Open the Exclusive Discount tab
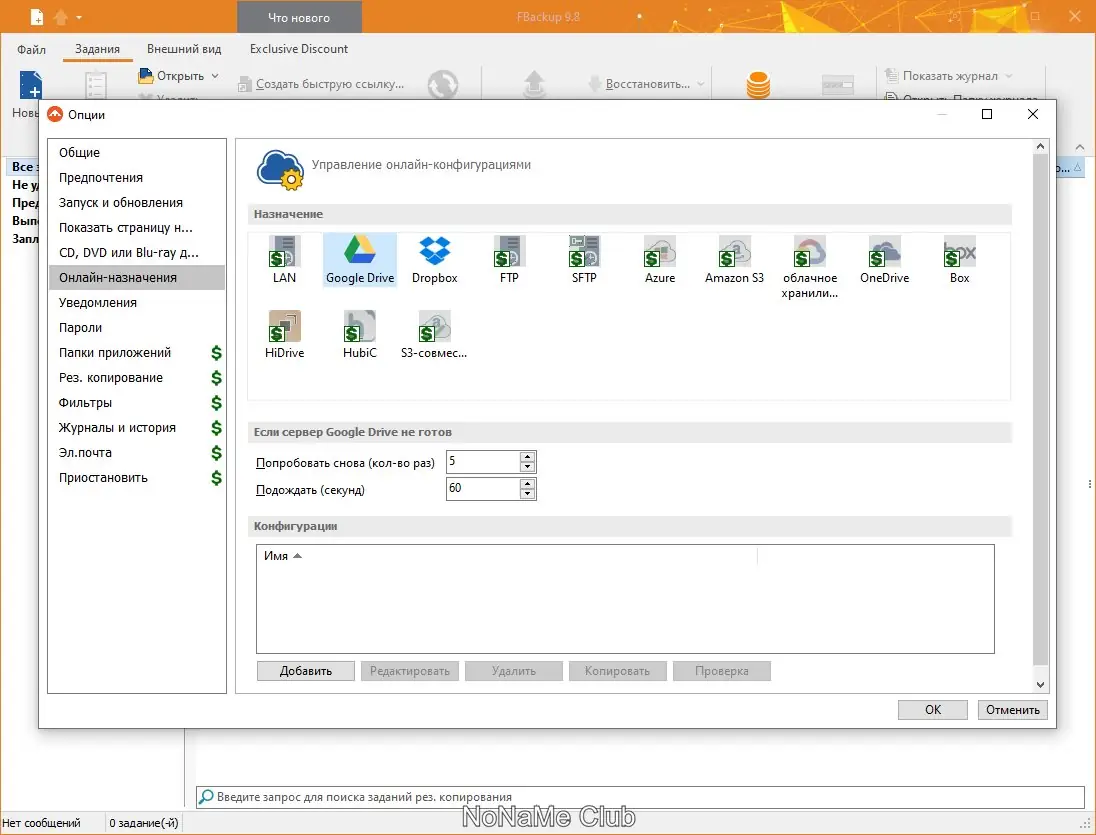 [298, 49]
